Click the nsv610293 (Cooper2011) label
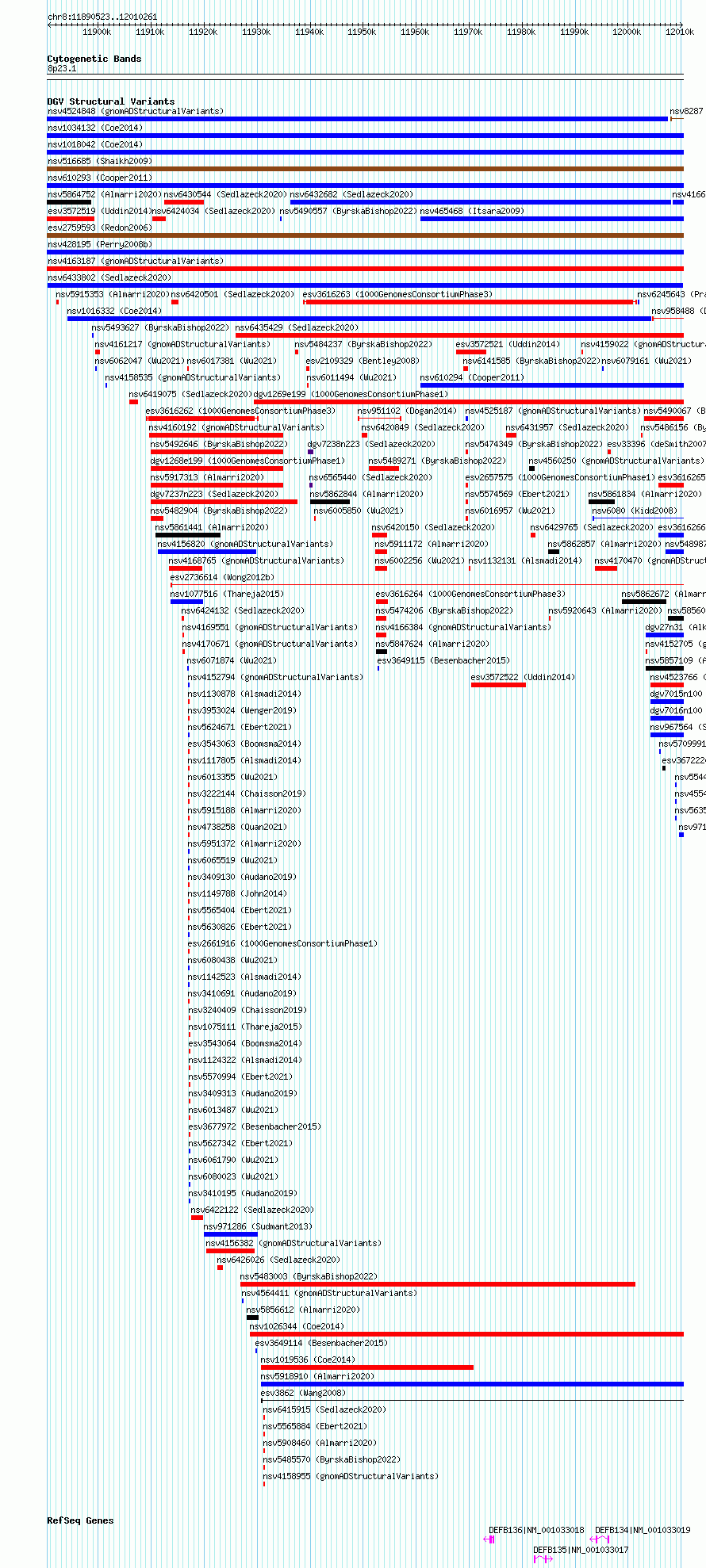 [100, 178]
